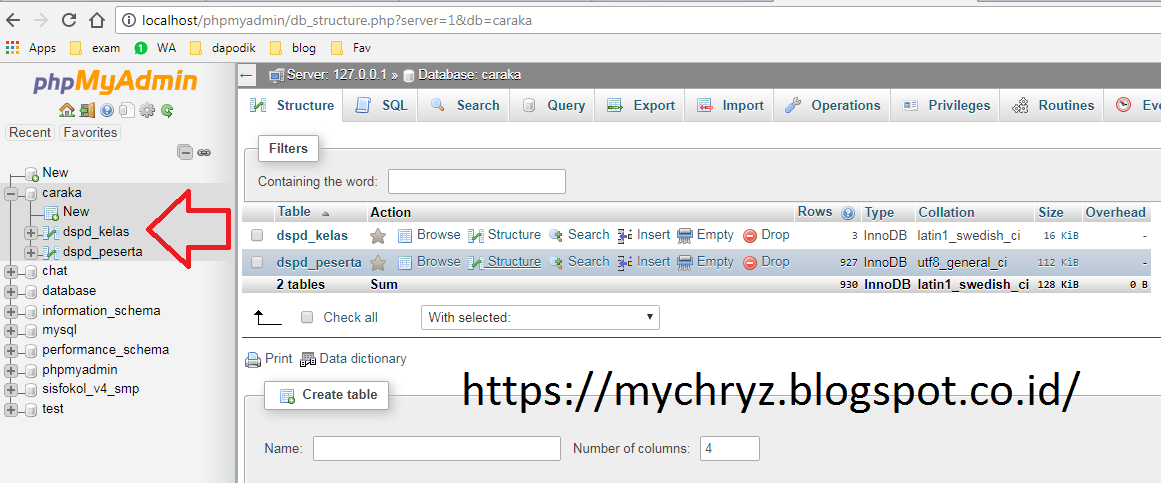This screenshot has height=483, width=1161.
Task: Sort by Table column header
Action: coord(294,212)
